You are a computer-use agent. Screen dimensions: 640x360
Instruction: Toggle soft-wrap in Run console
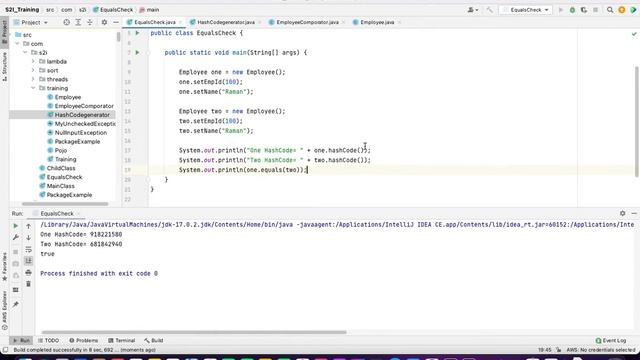pyautogui.click(x=29, y=249)
